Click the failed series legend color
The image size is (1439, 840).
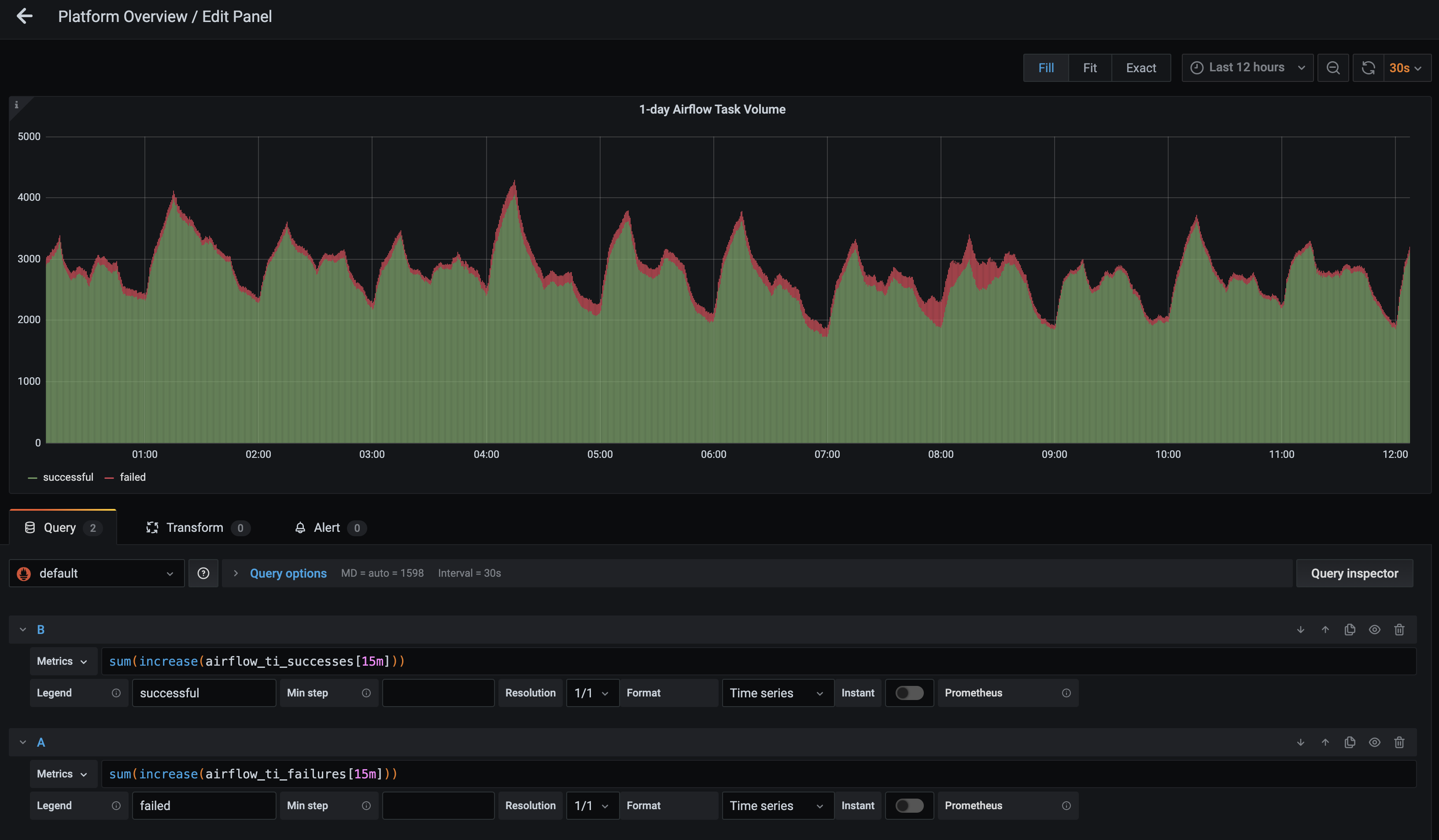tap(109, 477)
